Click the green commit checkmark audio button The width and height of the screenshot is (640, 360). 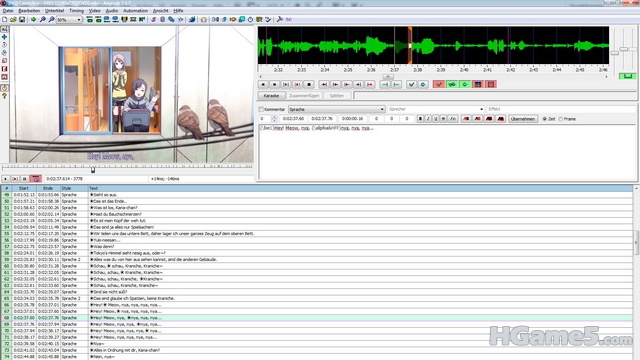coord(411,84)
